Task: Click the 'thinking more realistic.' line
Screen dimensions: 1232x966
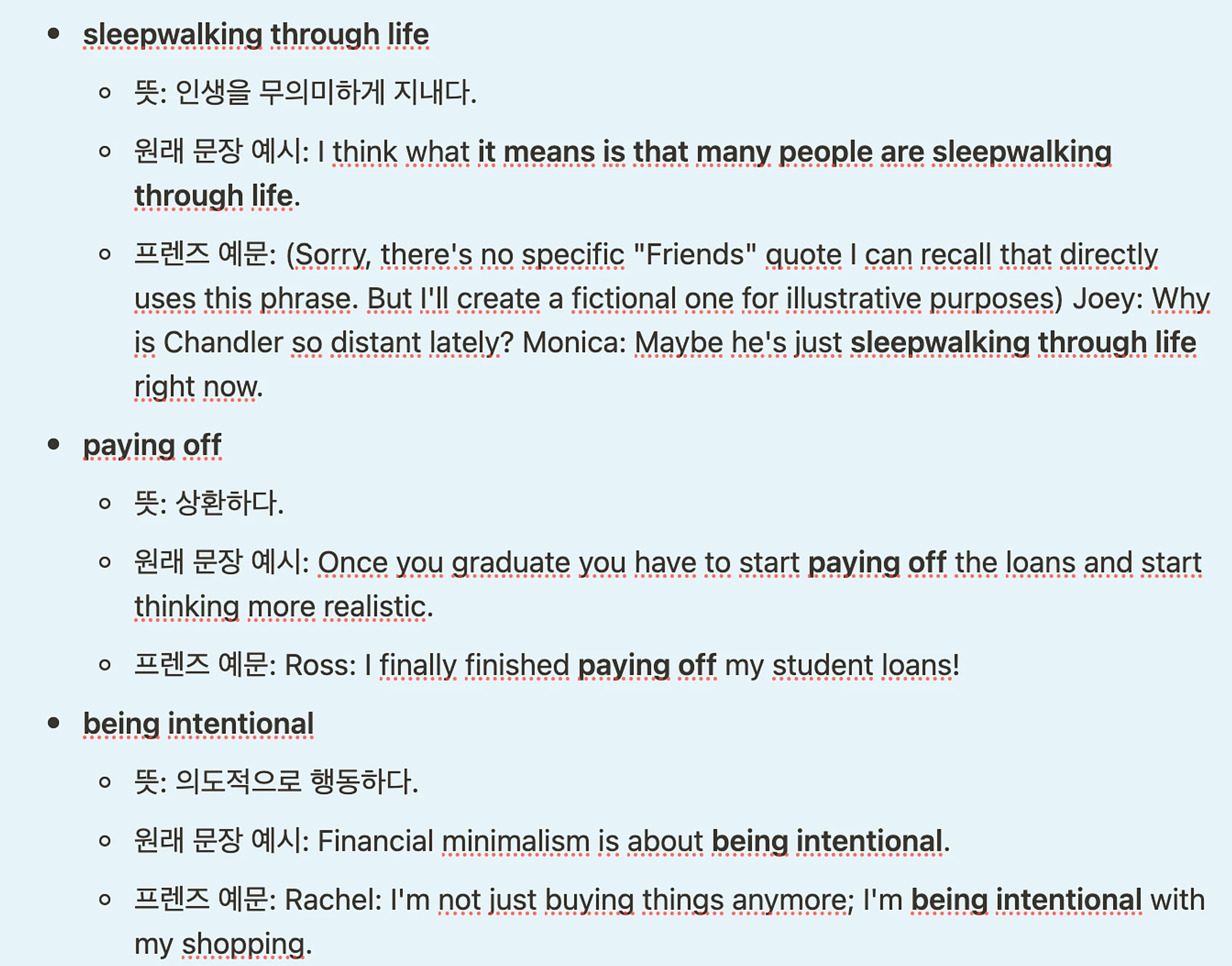Action: pyautogui.click(x=284, y=607)
